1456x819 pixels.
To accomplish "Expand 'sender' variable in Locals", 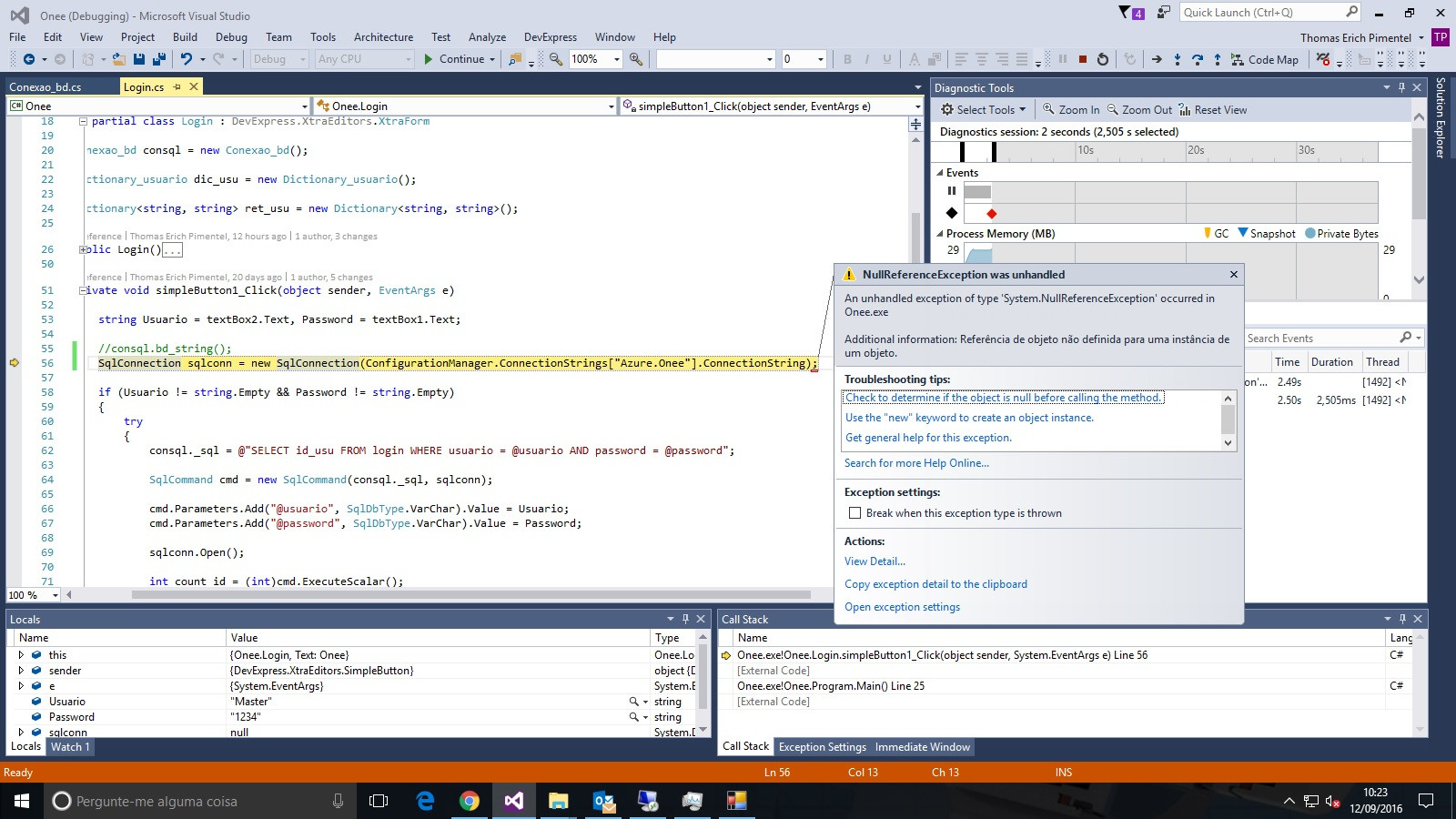I will tap(20, 671).
